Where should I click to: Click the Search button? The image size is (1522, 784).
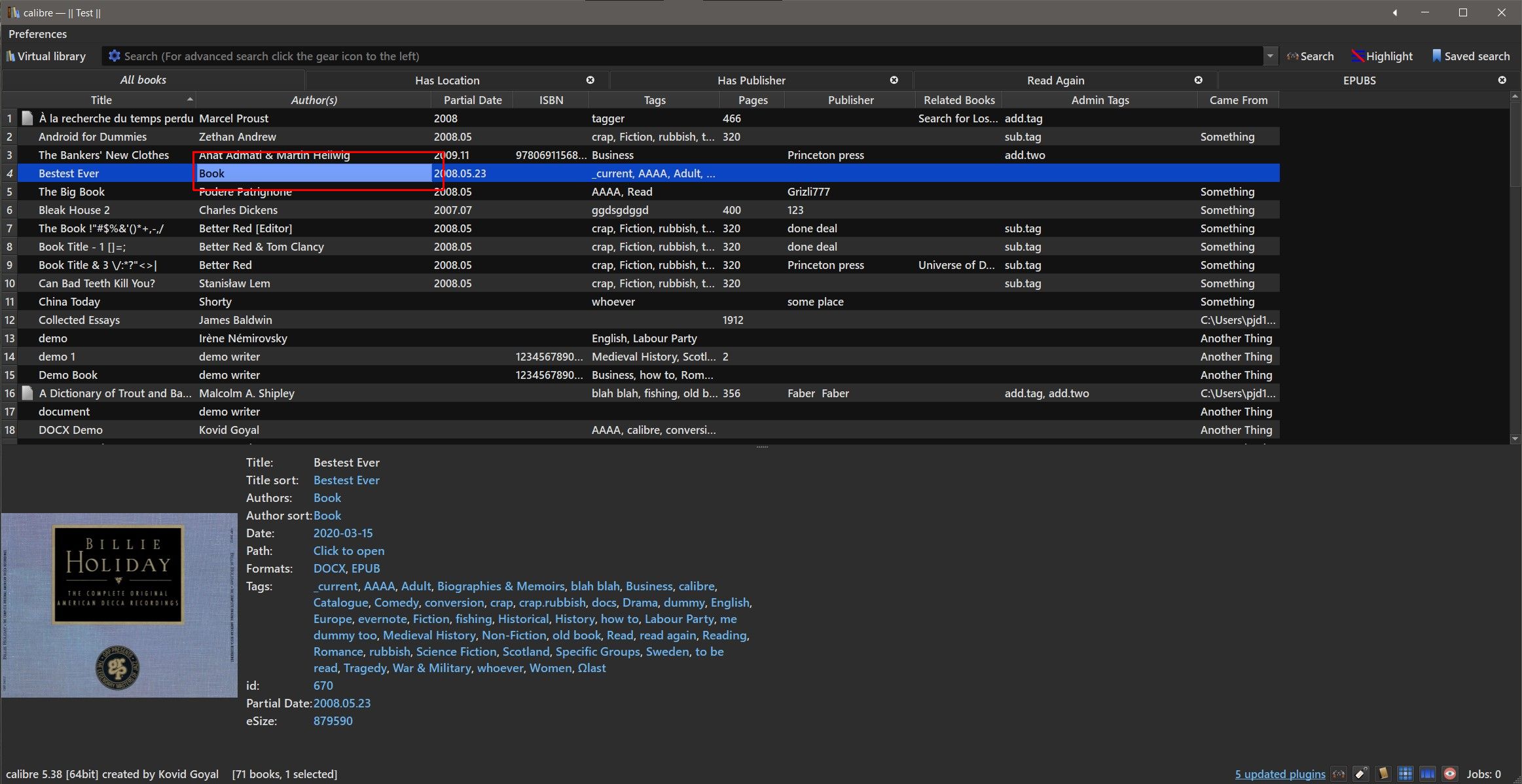1310,56
